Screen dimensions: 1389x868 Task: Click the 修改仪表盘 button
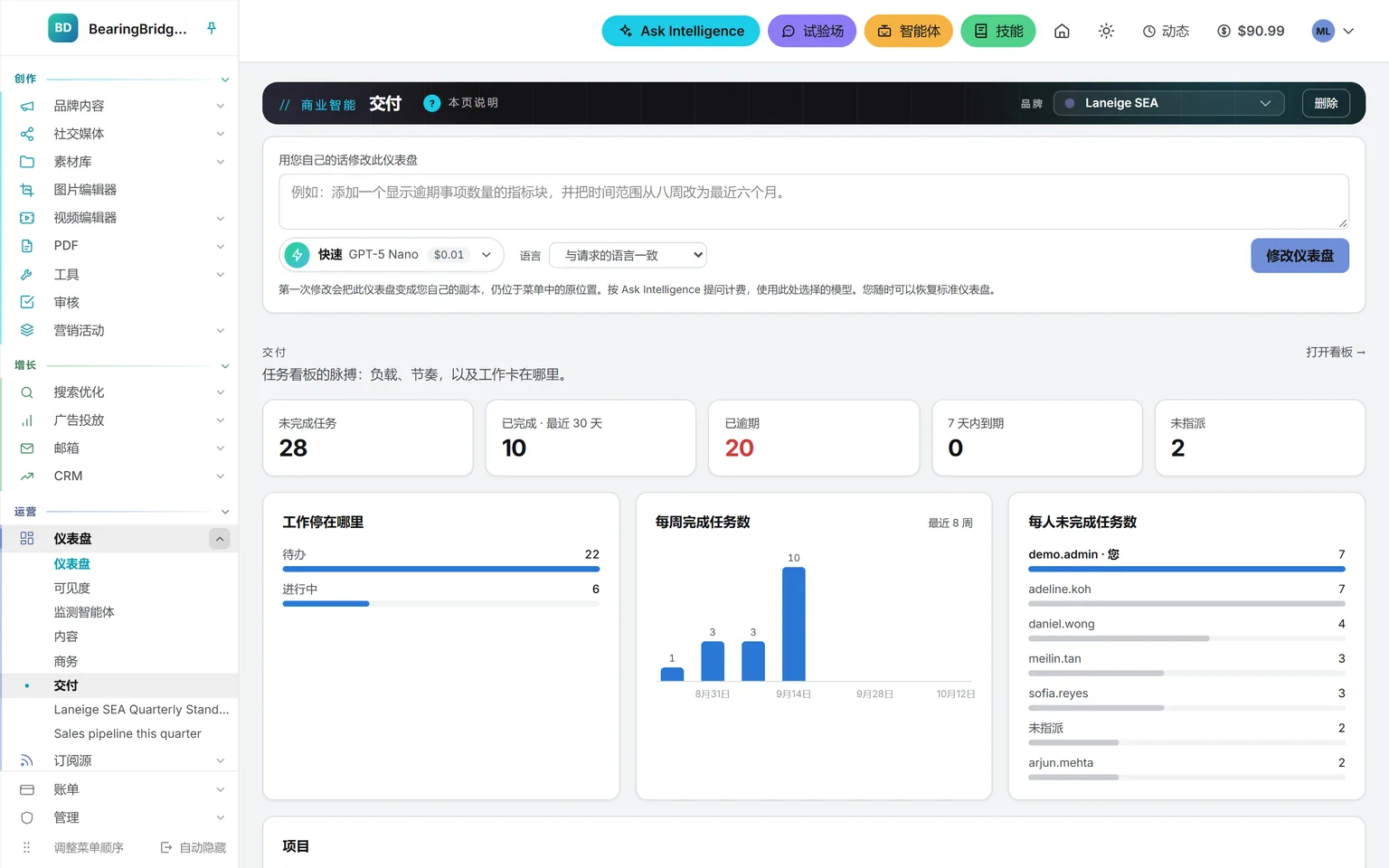(1299, 256)
